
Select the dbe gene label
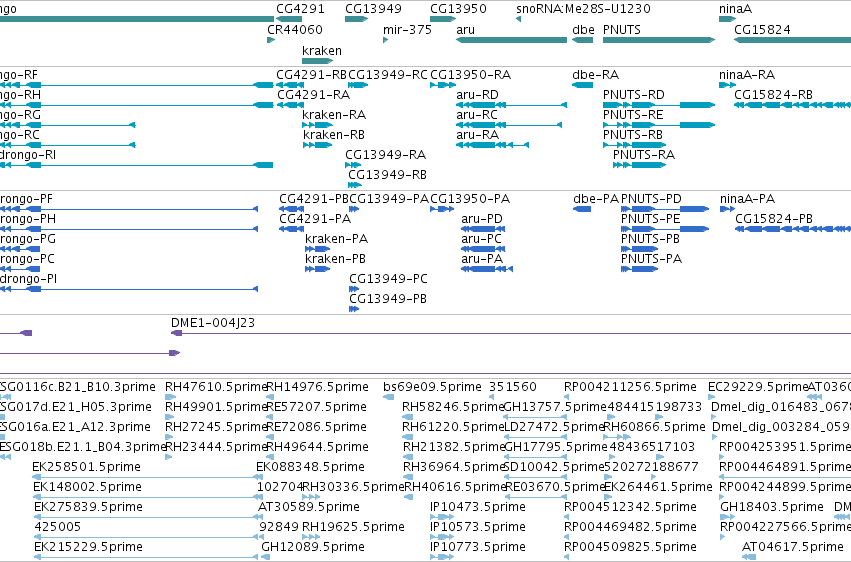click(583, 29)
